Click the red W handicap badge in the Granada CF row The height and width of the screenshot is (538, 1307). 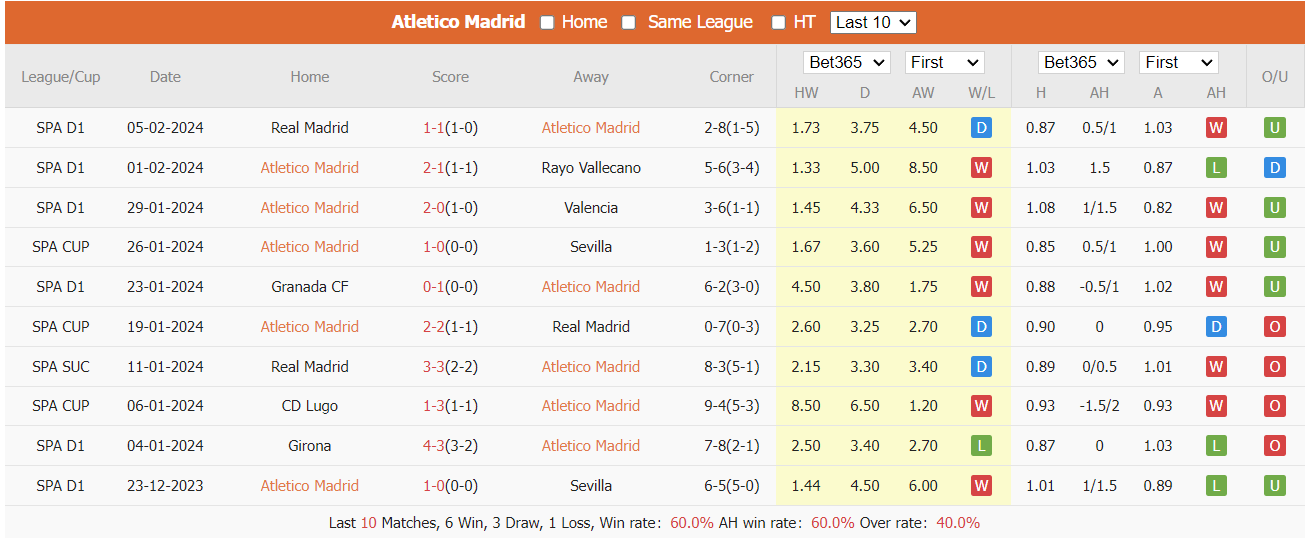tap(1216, 287)
